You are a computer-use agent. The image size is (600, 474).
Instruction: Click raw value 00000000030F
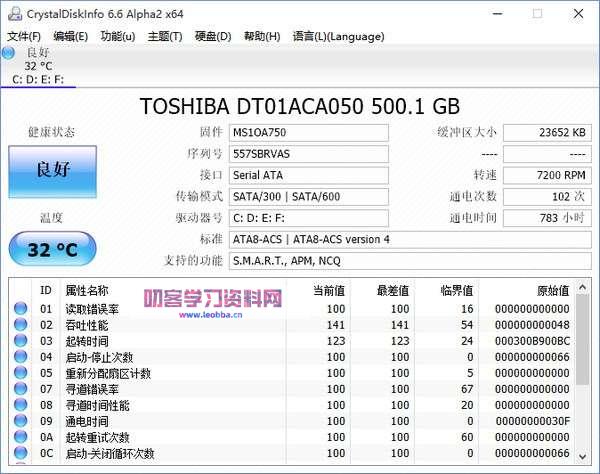click(532, 421)
